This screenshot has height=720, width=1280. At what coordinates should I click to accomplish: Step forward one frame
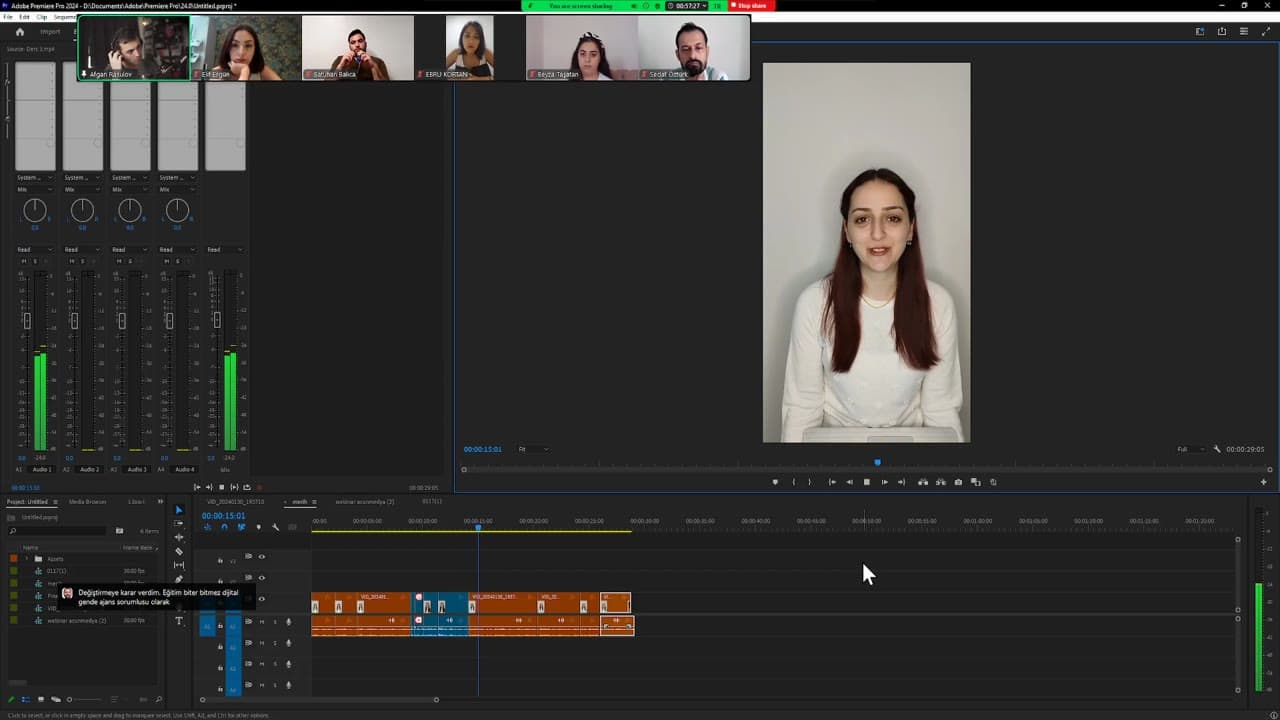click(x=884, y=482)
